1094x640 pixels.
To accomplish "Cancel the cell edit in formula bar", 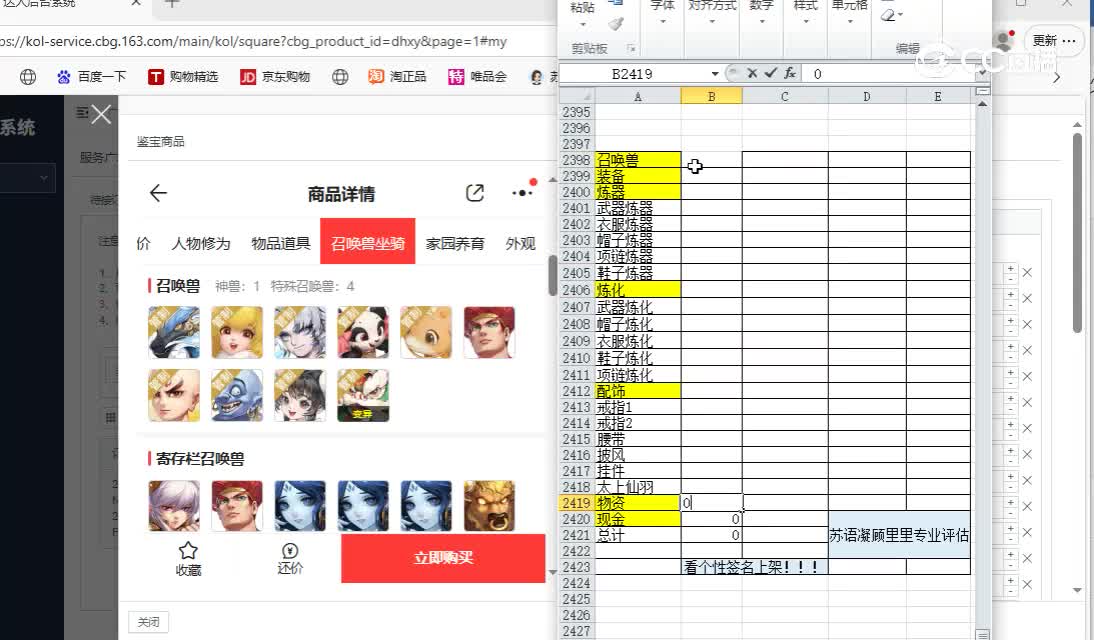I will (752, 73).
